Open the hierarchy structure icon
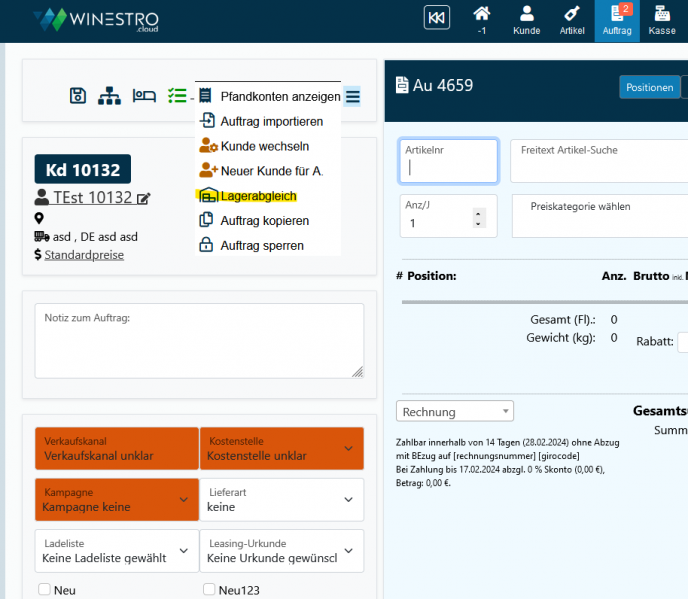Screen dimensions: 688x599 [x=109, y=96]
